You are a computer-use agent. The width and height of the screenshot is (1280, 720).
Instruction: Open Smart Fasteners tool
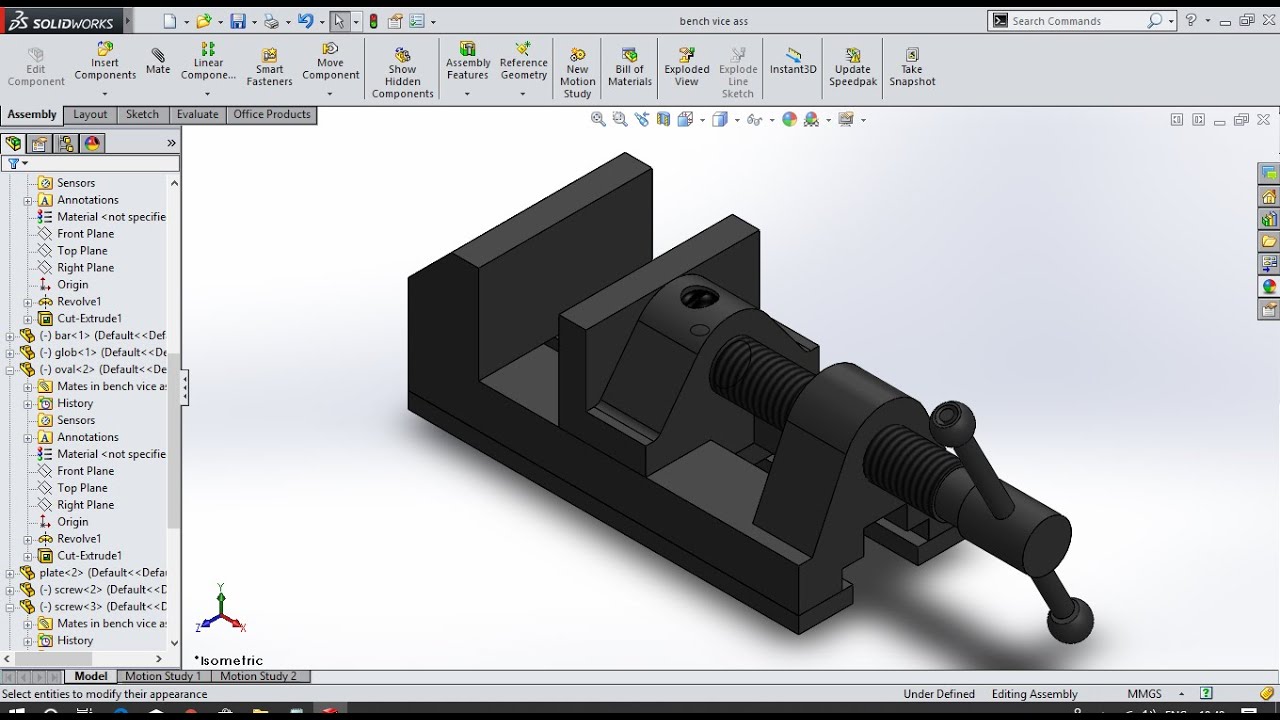click(x=269, y=67)
